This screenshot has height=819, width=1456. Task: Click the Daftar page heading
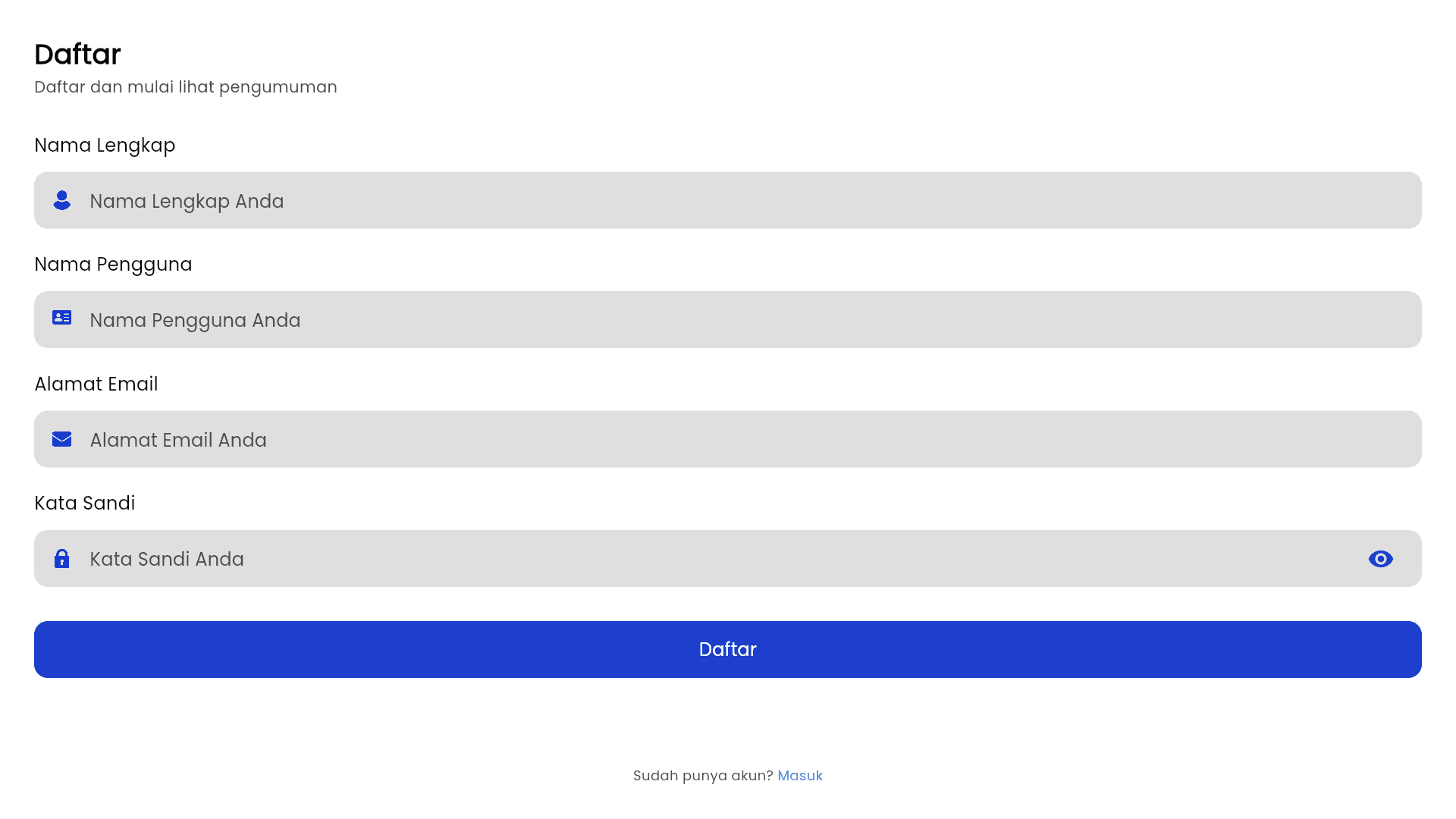coord(77,55)
